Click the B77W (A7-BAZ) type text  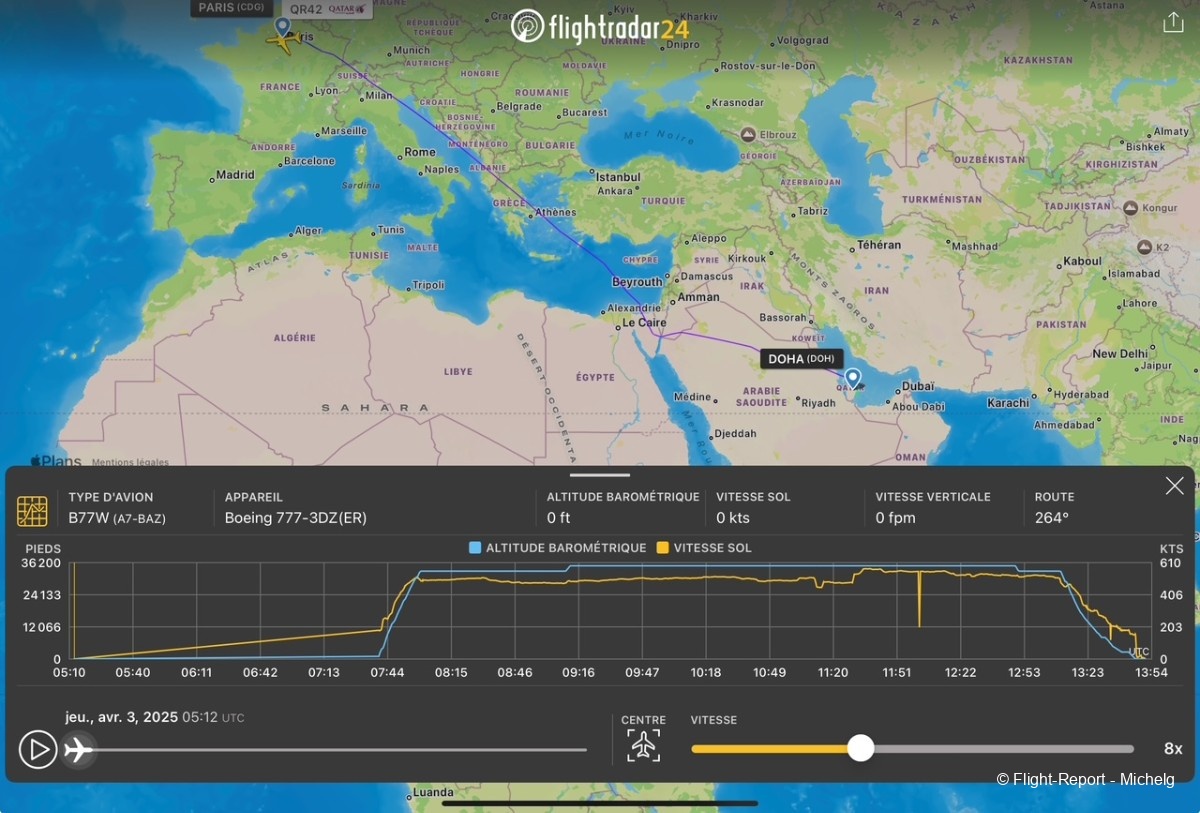click(x=117, y=518)
